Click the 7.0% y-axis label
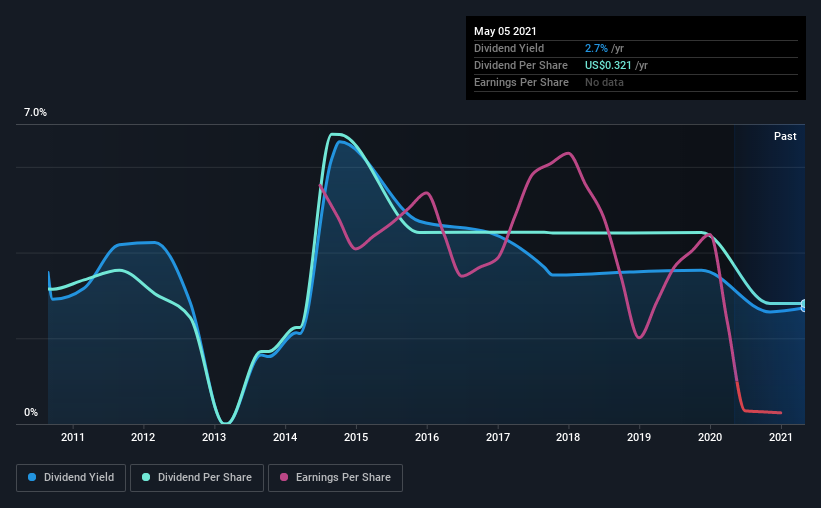Viewport: 821px width, 508px height. click(35, 113)
